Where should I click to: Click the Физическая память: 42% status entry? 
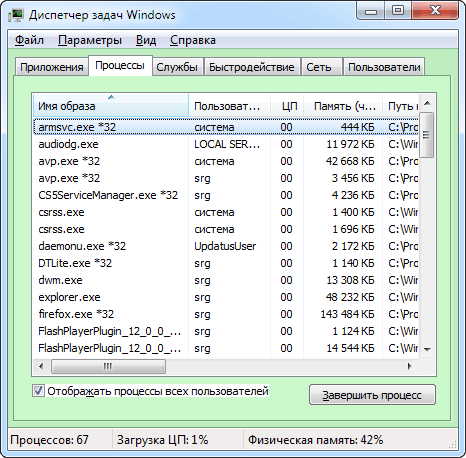[x=315, y=440]
